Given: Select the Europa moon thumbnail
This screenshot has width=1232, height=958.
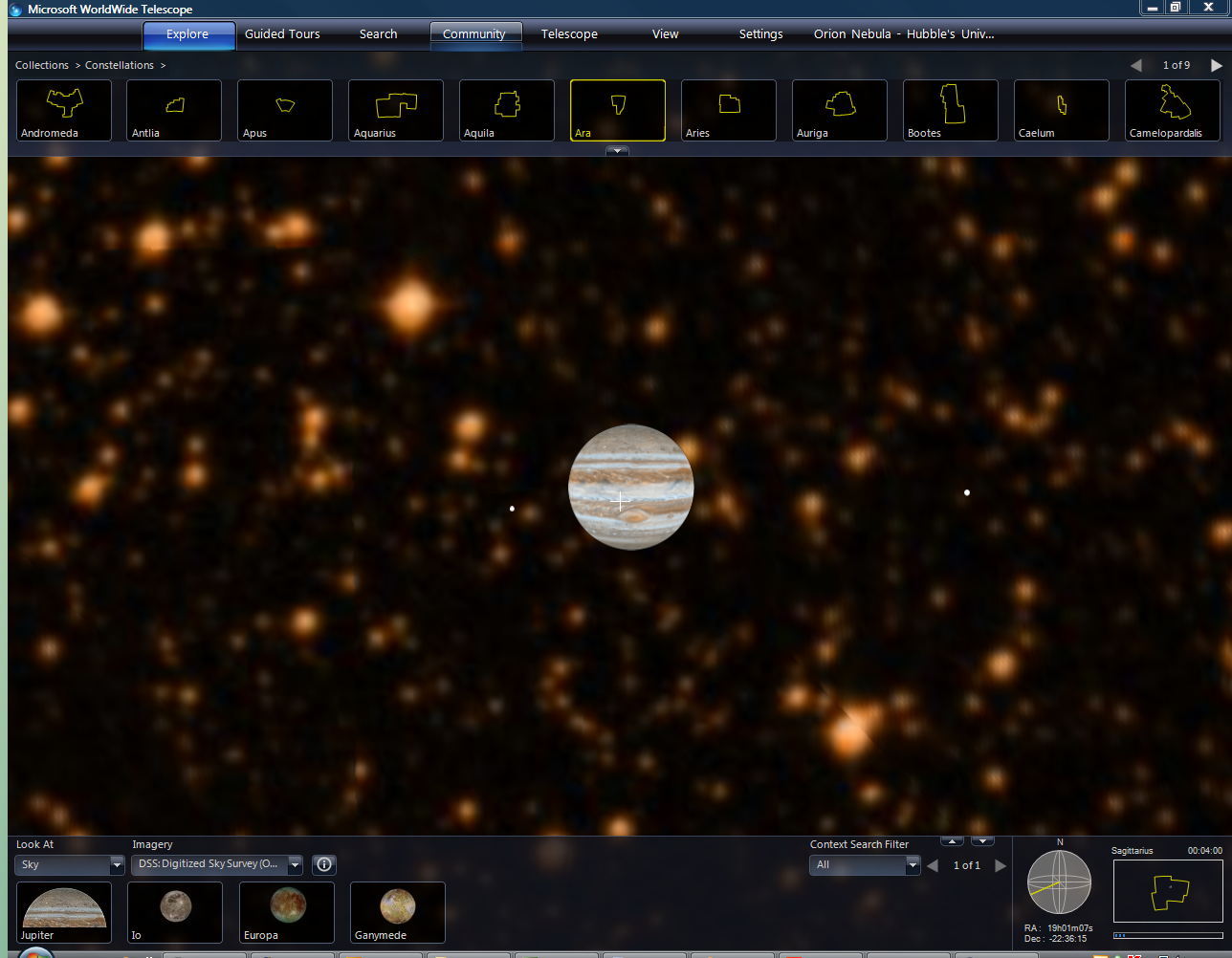Looking at the screenshot, I should 287,912.
